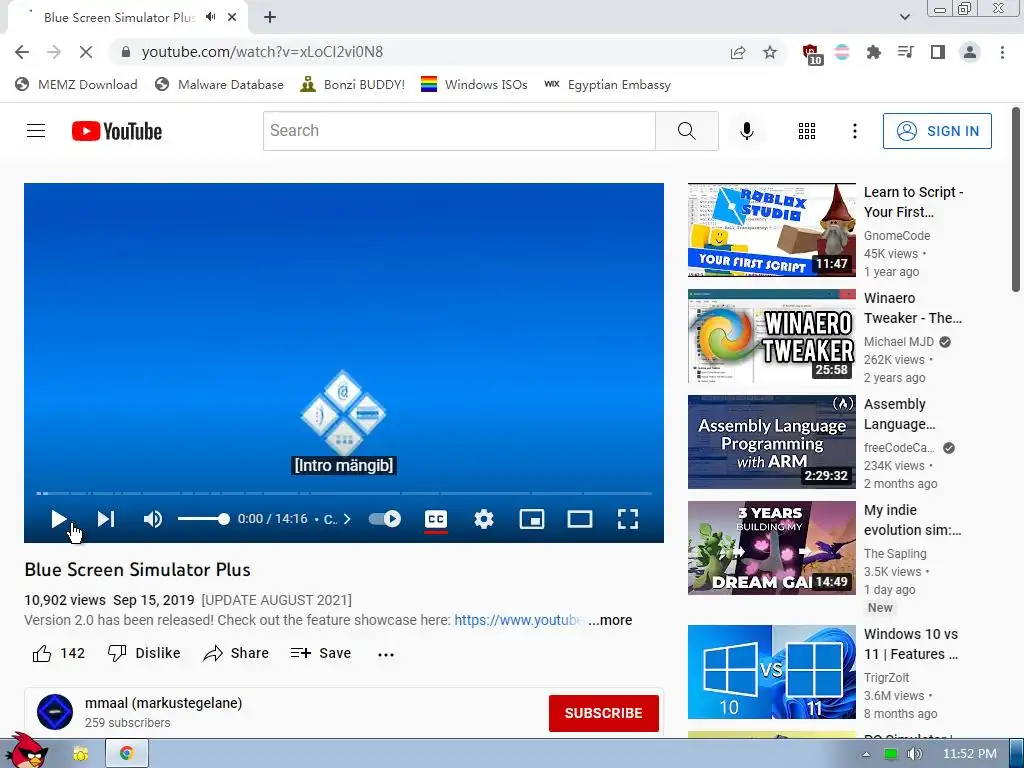Enter full screen view

click(628, 519)
